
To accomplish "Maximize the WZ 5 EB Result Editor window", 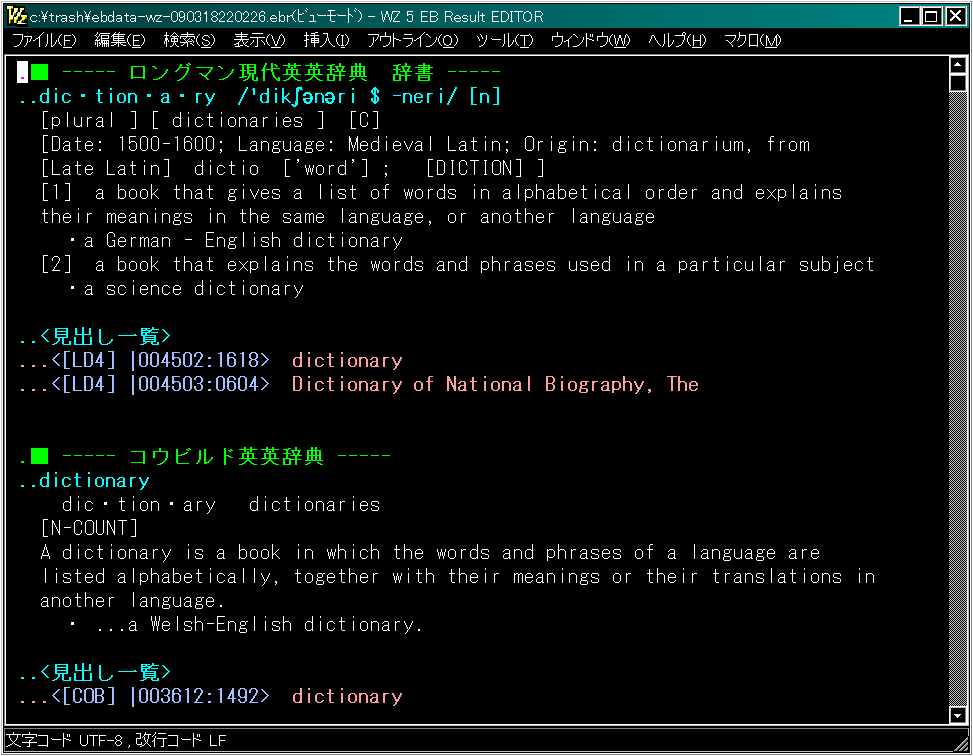I will [931, 16].
